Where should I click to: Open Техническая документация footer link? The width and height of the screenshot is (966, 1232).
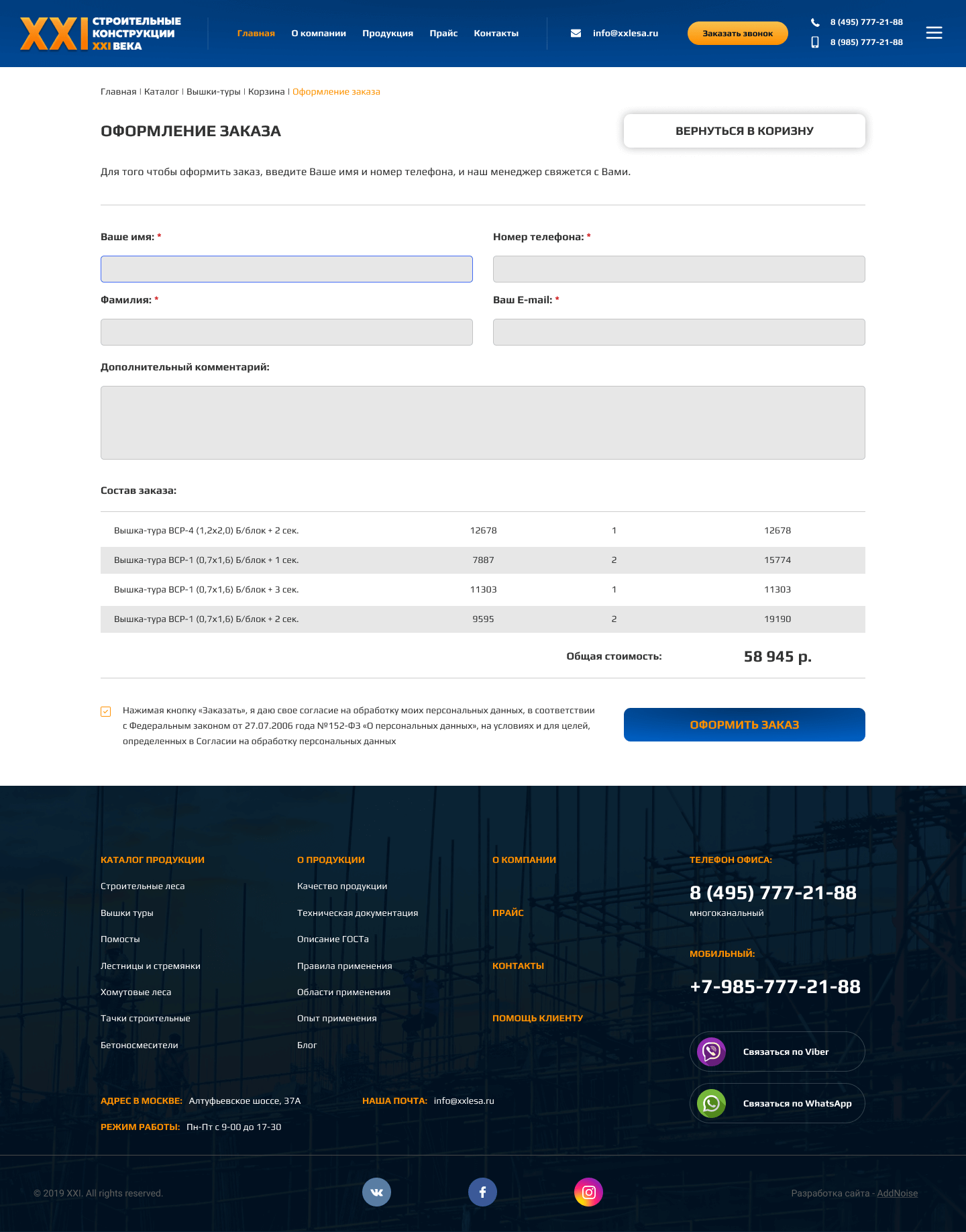(358, 913)
